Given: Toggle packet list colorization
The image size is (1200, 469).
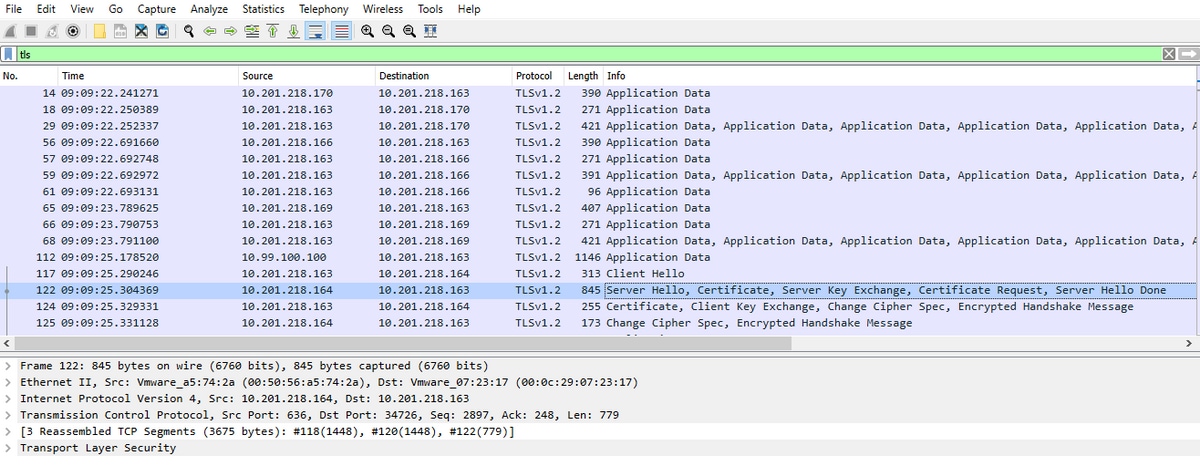Looking at the screenshot, I should click(341, 31).
